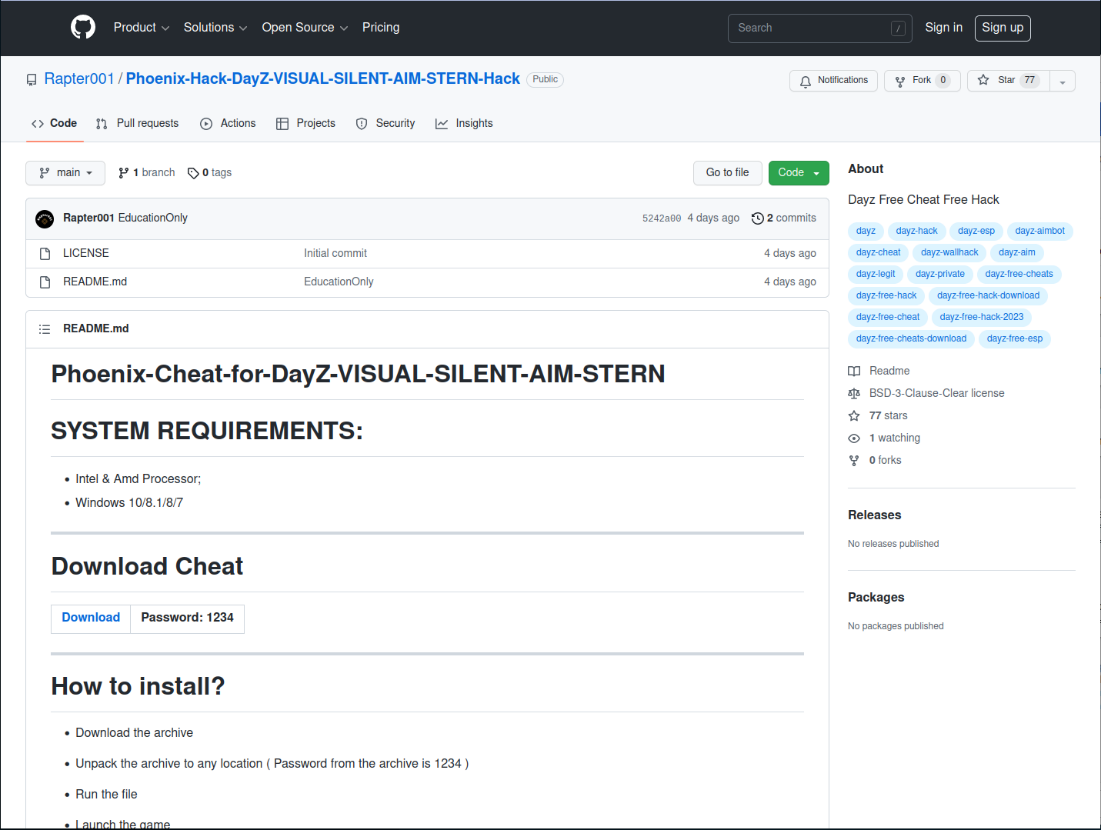Open the Pricing page
Image resolution: width=1101 pixels, height=830 pixels.
(381, 27)
